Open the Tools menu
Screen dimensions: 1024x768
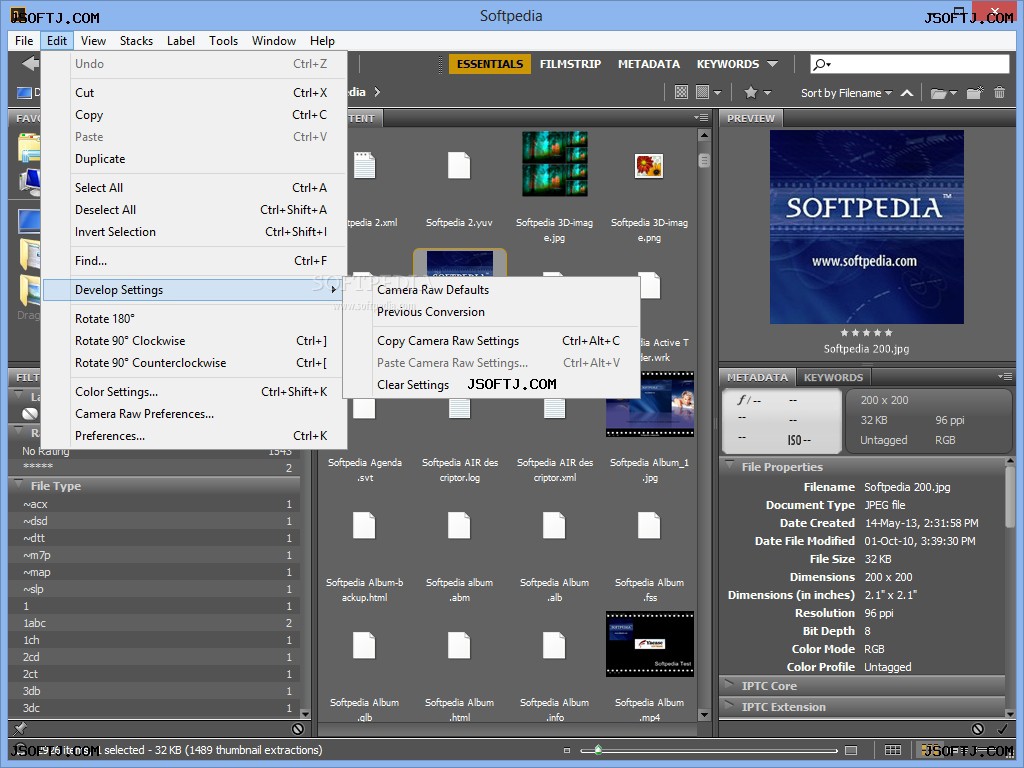pyautogui.click(x=223, y=40)
